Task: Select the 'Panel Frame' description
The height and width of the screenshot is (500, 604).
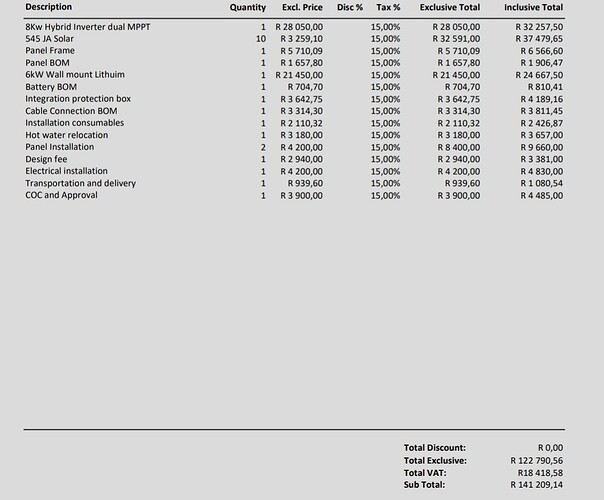Action: coord(50,50)
